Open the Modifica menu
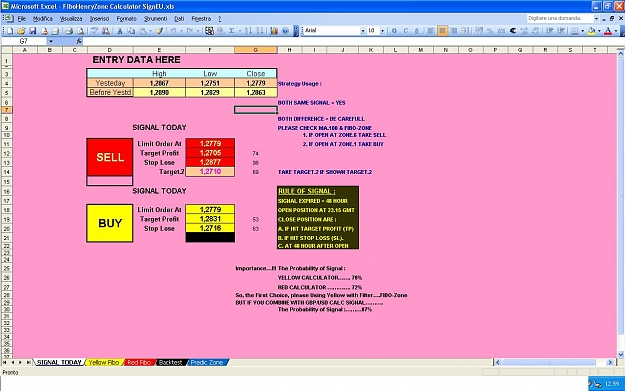Image resolution: width=625 pixels, height=391 pixels. point(43,19)
